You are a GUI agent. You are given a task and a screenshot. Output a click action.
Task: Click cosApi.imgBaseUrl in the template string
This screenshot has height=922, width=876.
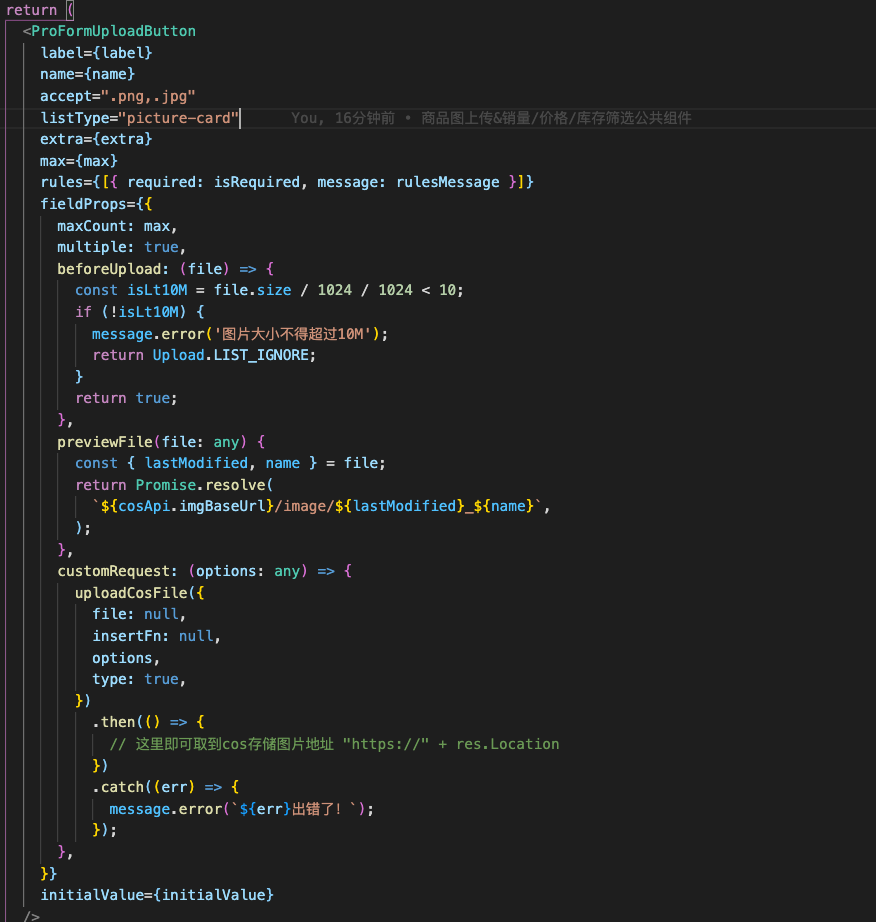tap(192, 506)
